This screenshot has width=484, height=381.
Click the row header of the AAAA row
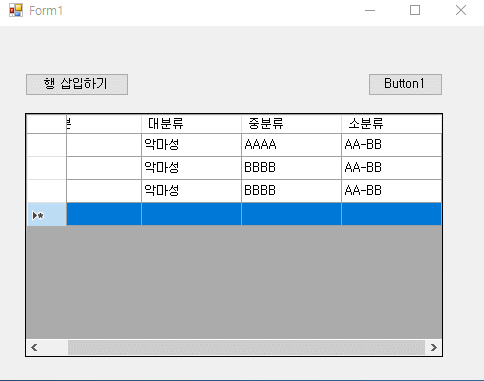(x=46, y=145)
